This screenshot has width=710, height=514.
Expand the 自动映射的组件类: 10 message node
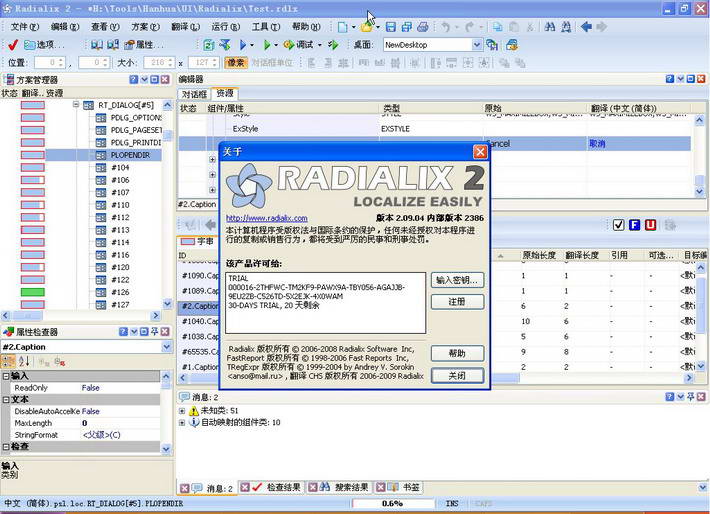(x=182, y=423)
